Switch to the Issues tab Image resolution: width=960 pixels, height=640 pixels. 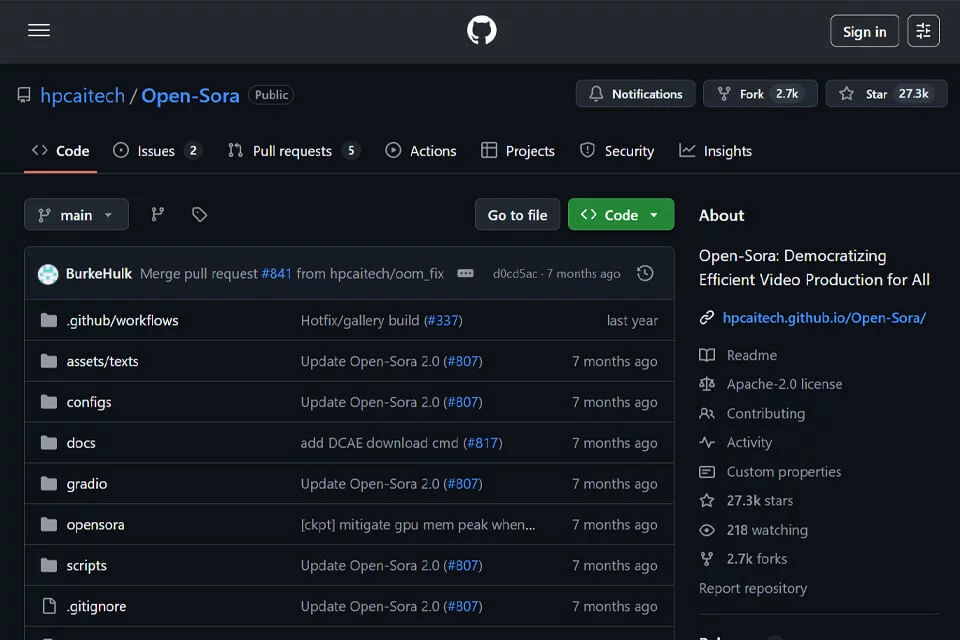point(157,151)
